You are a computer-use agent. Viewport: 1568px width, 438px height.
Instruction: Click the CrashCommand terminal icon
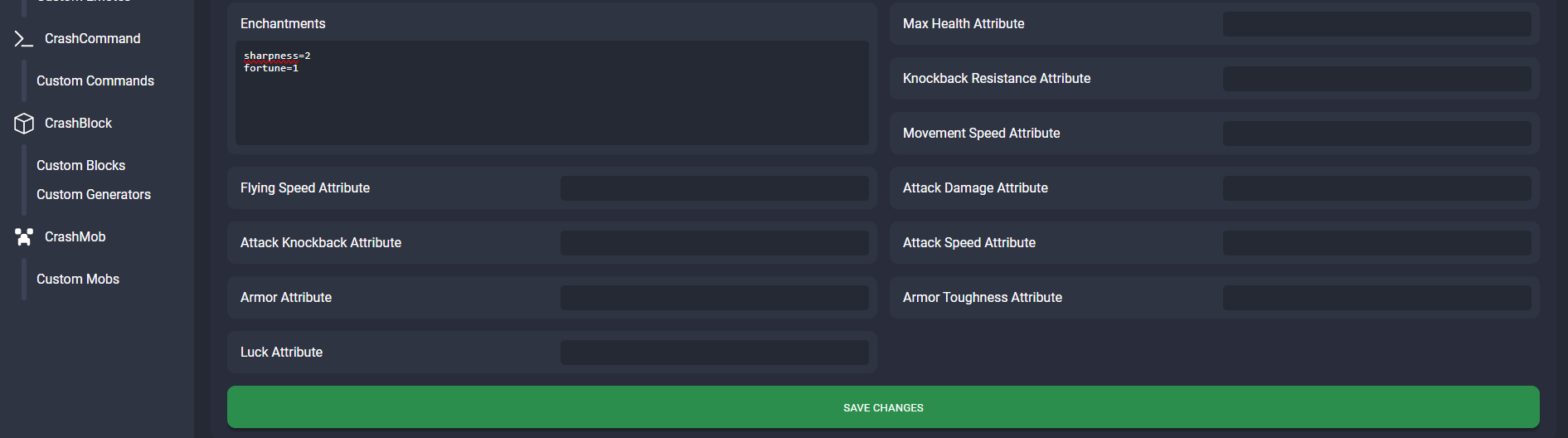(x=24, y=39)
